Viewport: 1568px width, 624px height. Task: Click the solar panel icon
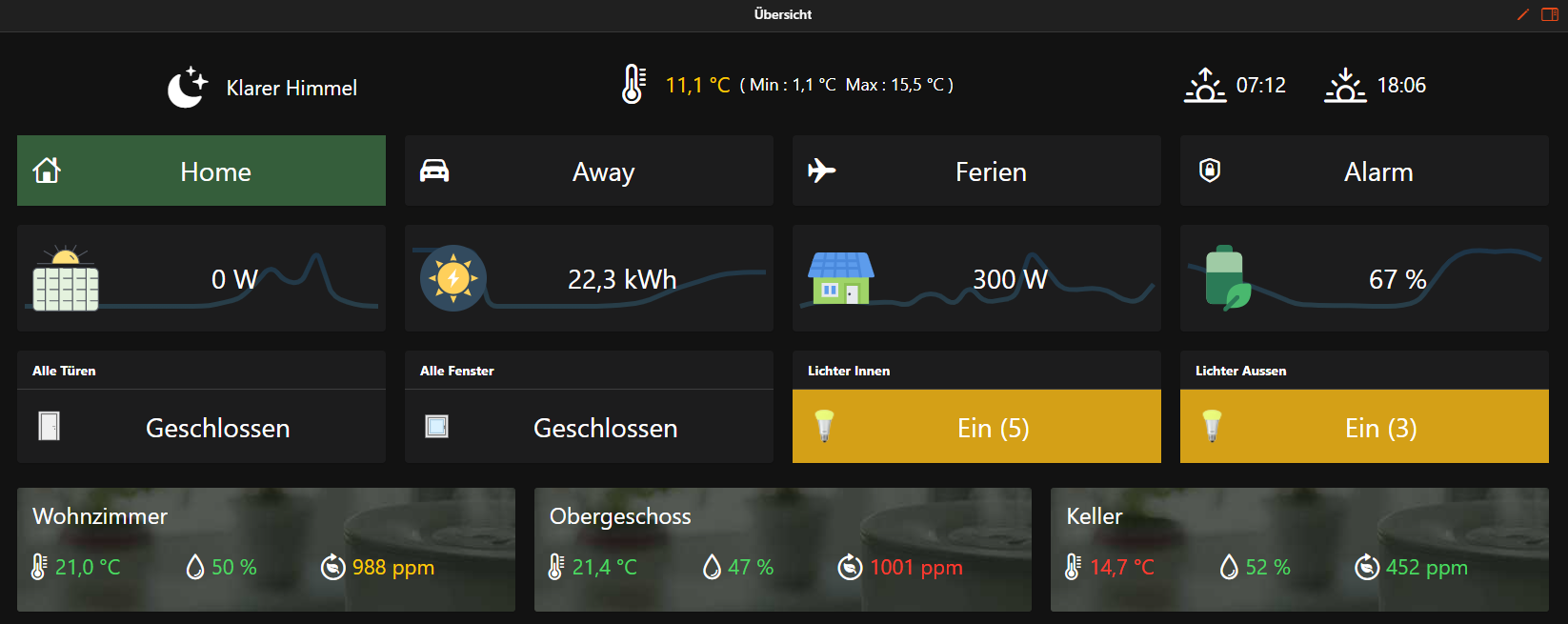66,278
